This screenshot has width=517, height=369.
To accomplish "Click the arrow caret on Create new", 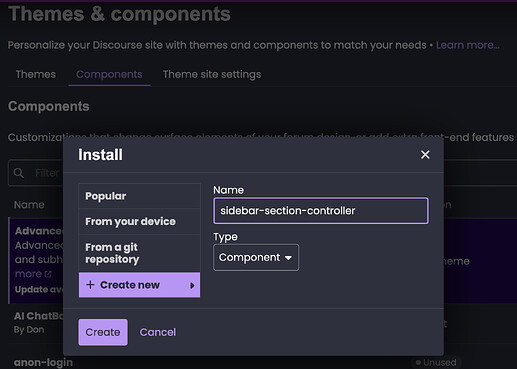I will click(x=192, y=285).
